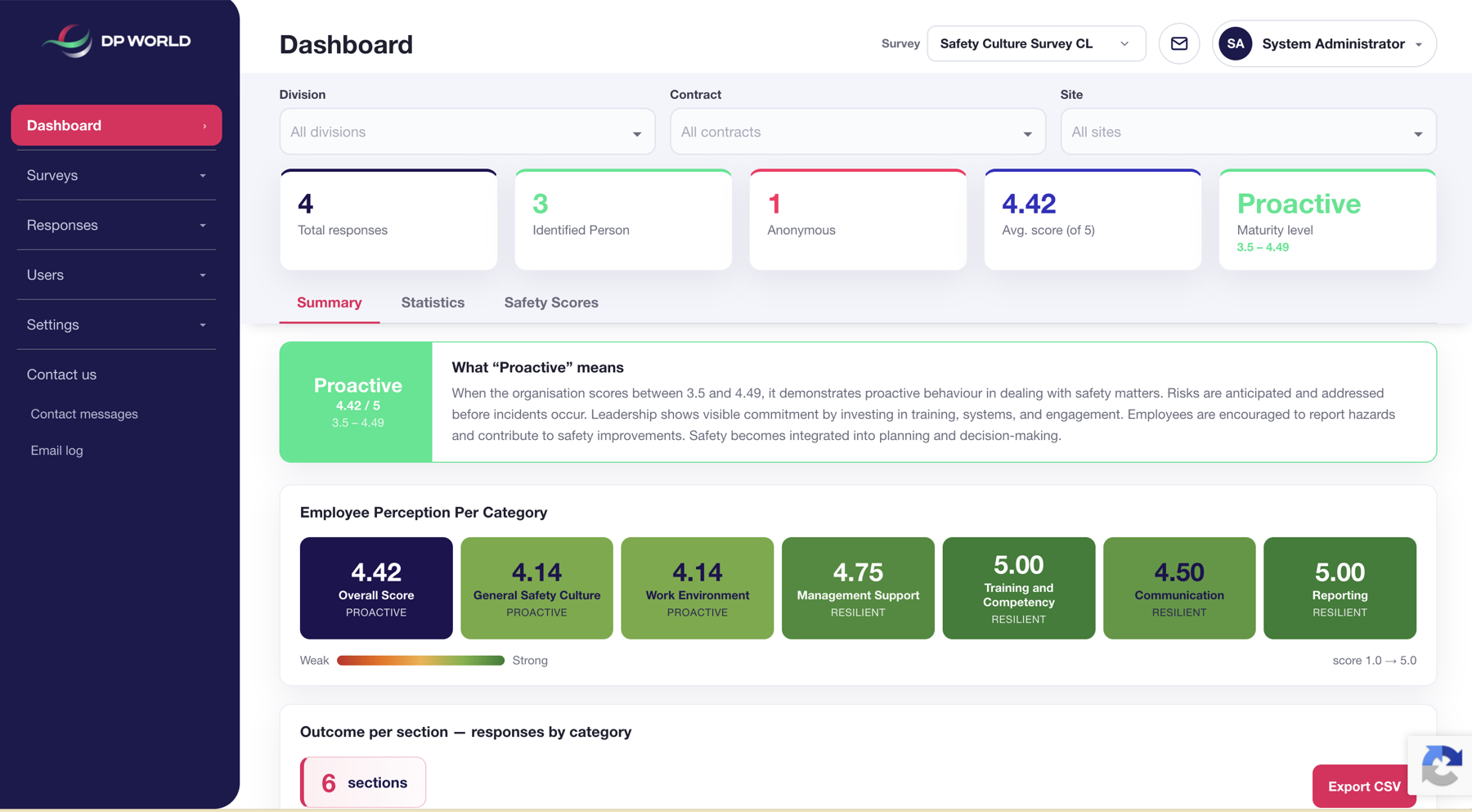This screenshot has height=812, width=1472.
Task: Click the green Proactive 4.42 / 5 box
Action: pyautogui.click(x=356, y=402)
